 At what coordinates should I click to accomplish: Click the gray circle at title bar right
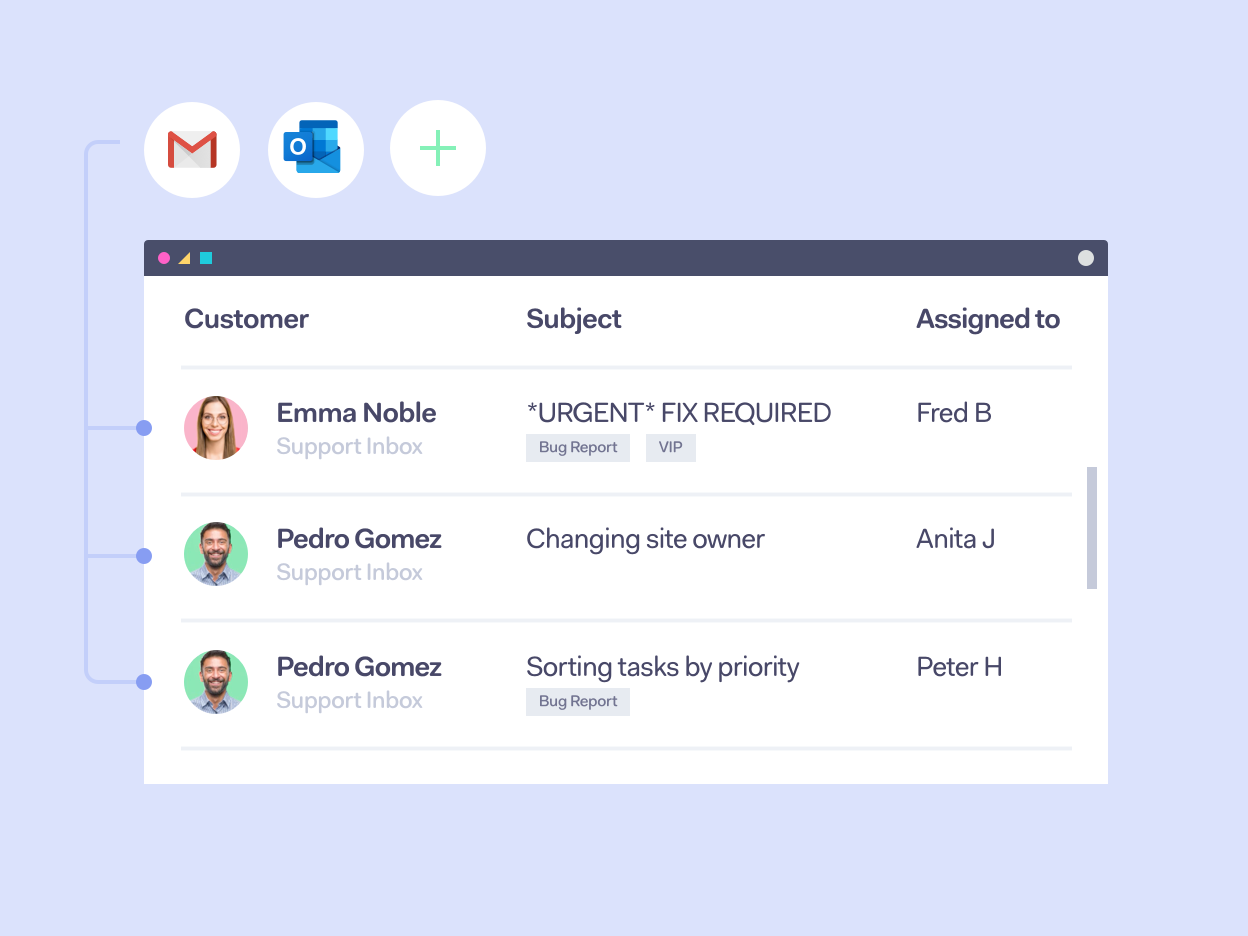pos(1086,258)
